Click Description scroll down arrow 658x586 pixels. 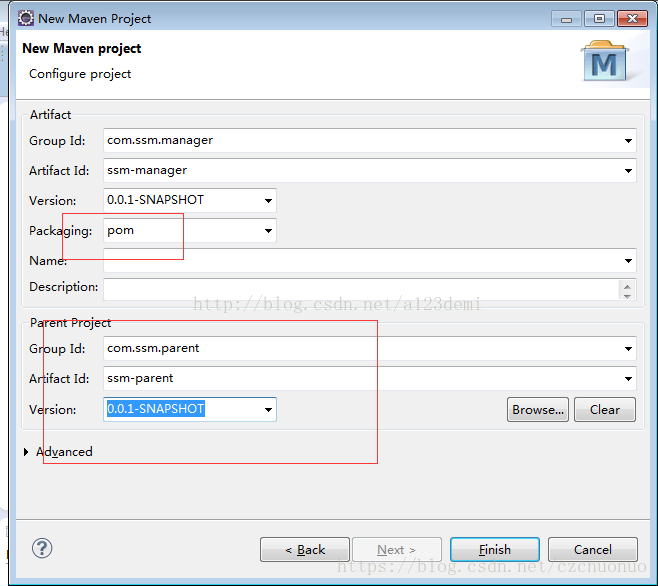pos(627,296)
